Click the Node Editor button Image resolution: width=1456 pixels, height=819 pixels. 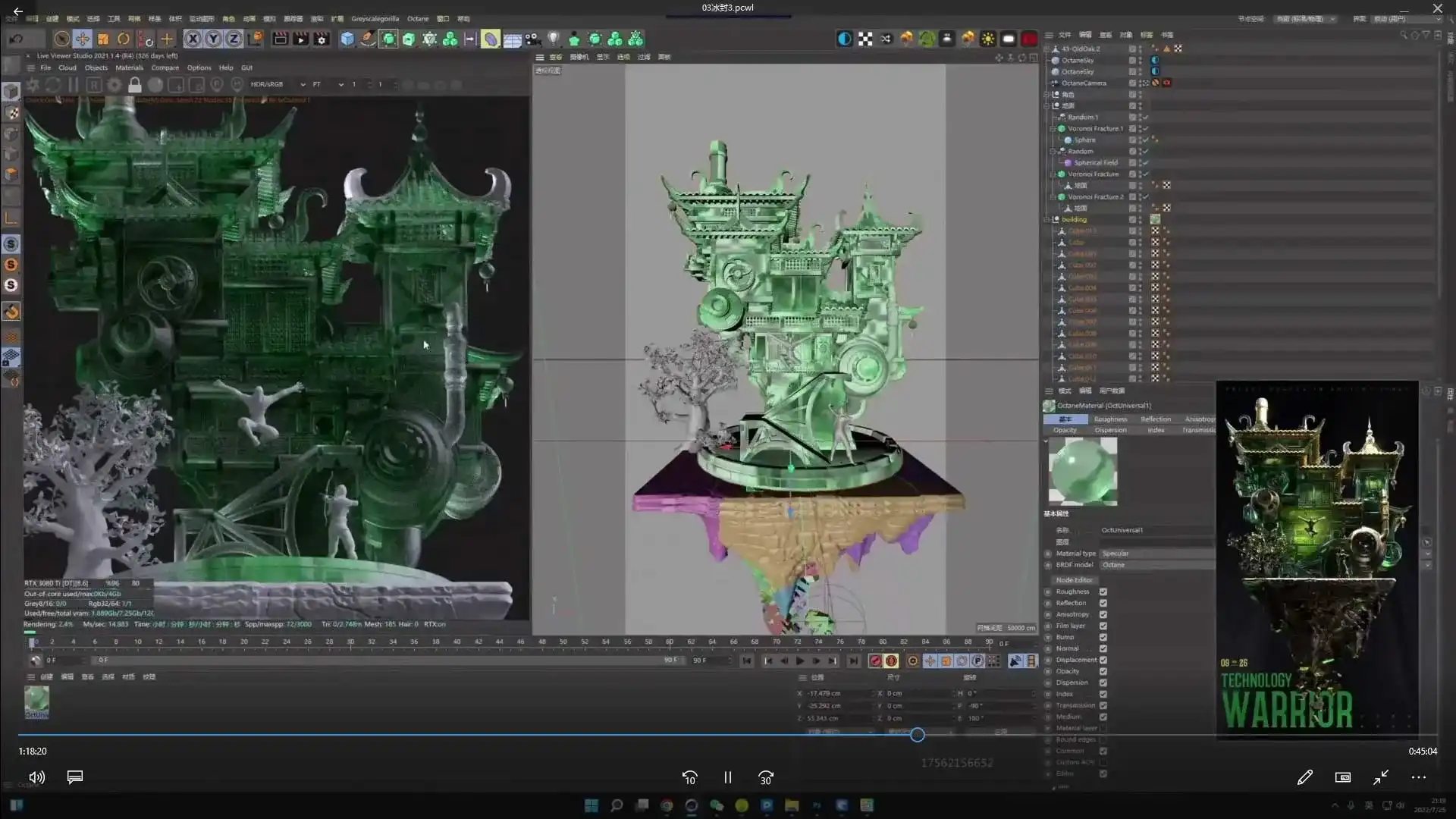[1074, 579]
